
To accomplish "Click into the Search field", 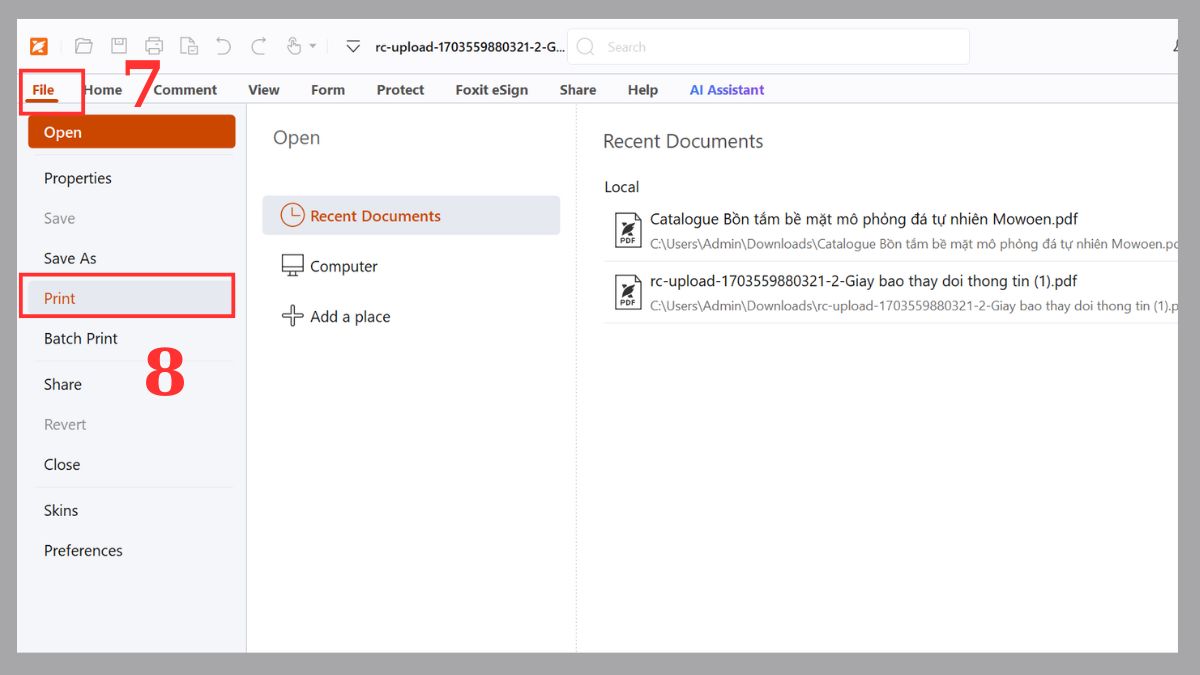I will tap(780, 46).
